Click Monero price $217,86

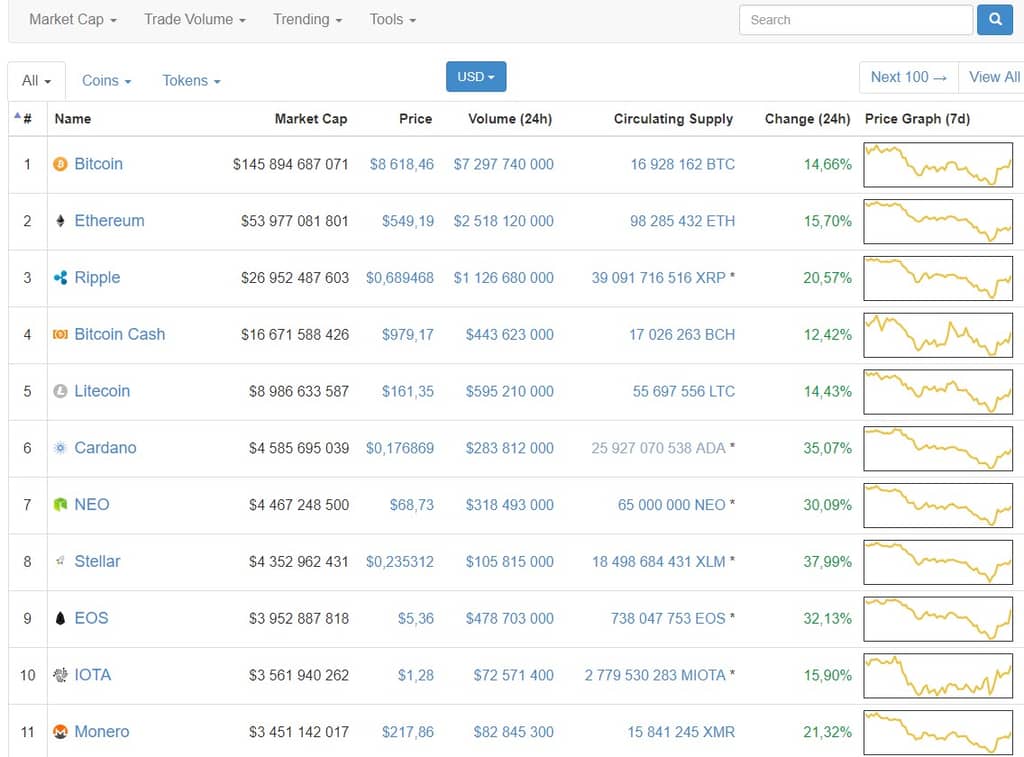(x=408, y=732)
